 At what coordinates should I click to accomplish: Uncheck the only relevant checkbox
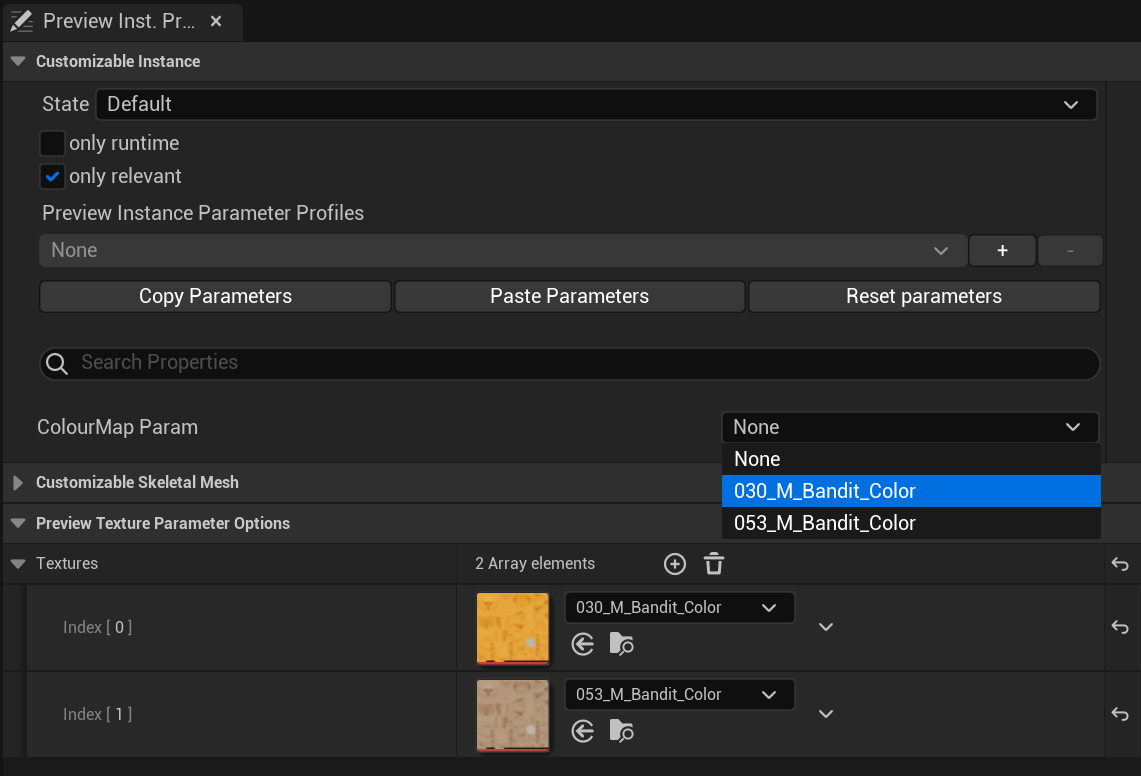click(52, 176)
